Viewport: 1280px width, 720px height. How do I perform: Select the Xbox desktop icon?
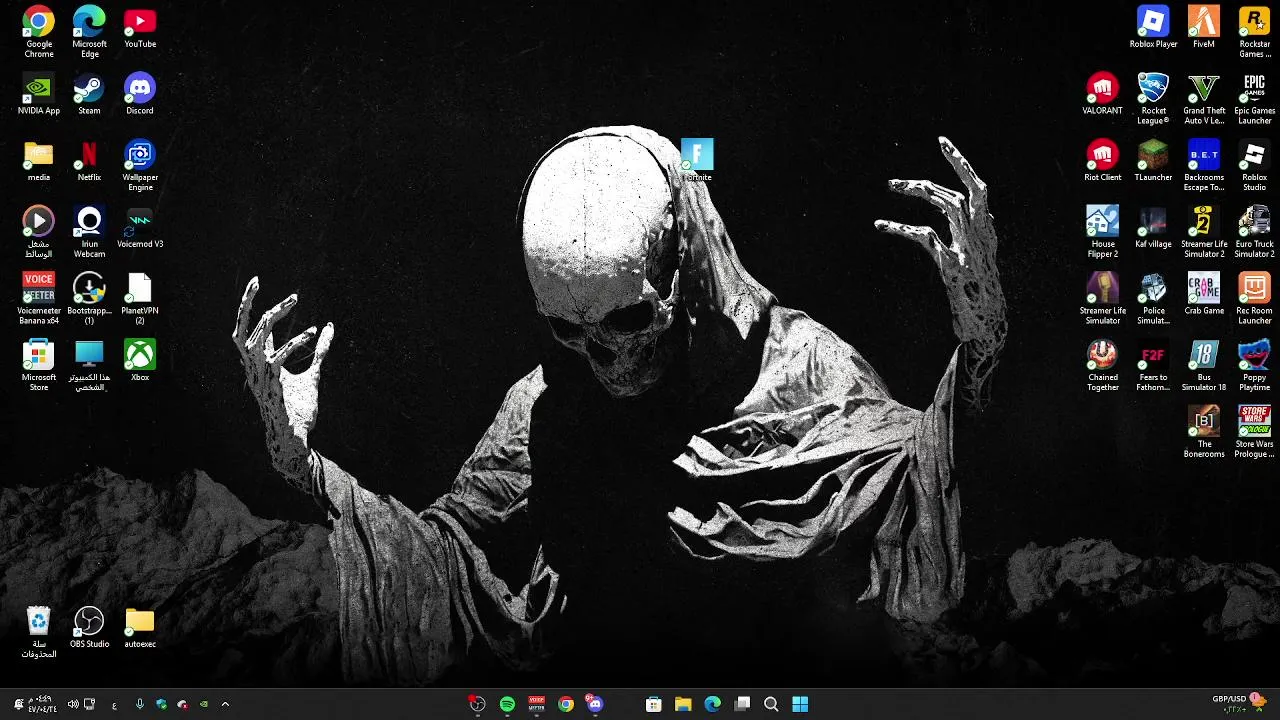click(140, 360)
